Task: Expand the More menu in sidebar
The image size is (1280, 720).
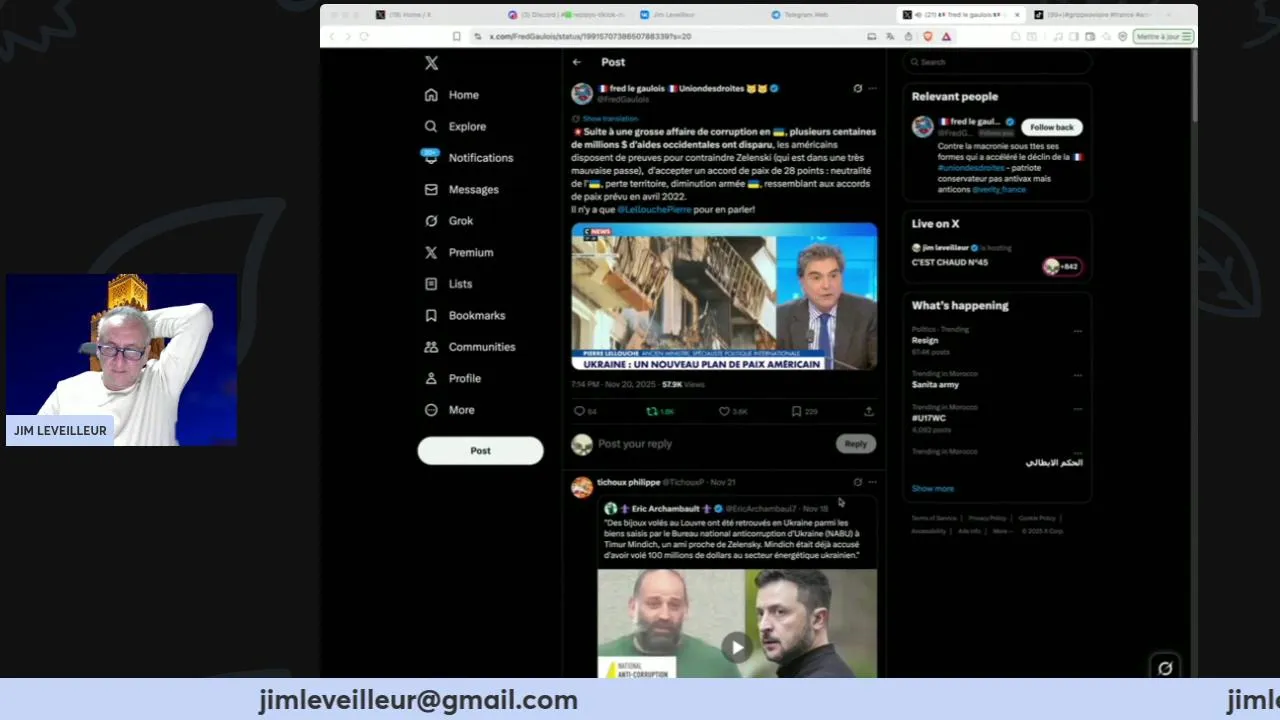Action: 449,410
